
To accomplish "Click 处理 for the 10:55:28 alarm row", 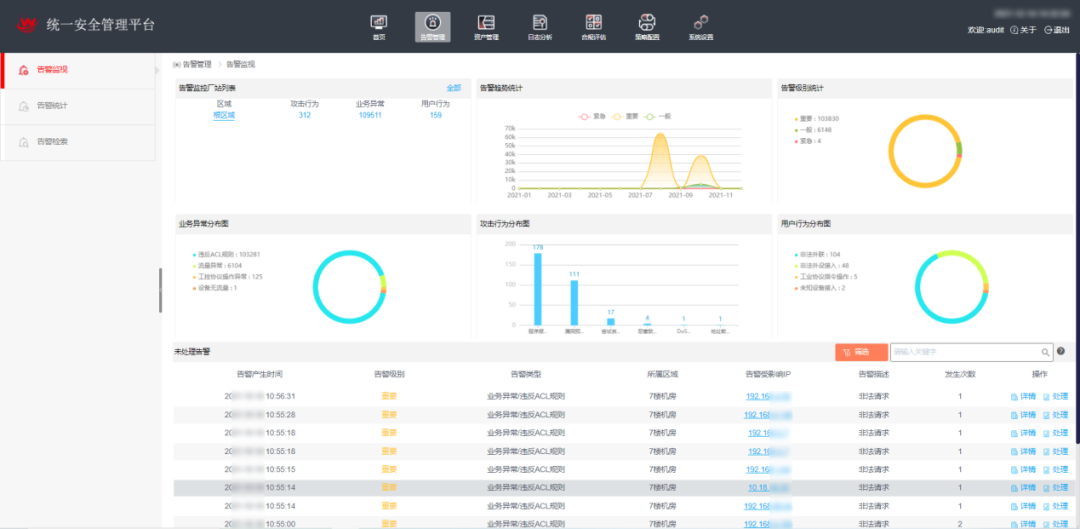I will (1056, 415).
